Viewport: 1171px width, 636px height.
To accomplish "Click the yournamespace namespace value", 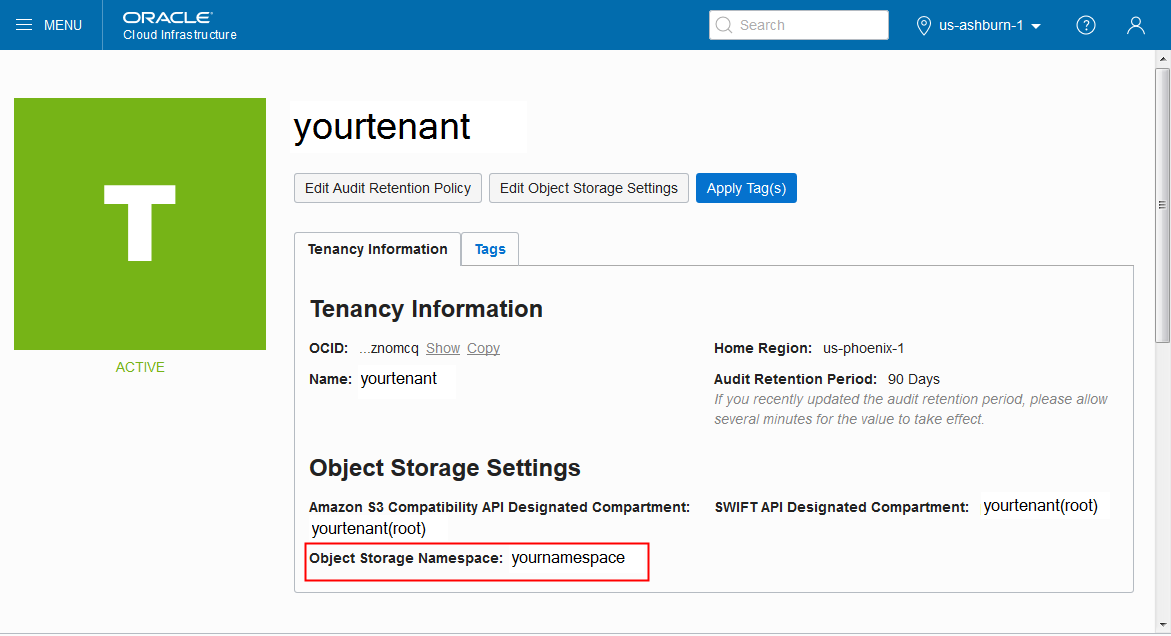I will point(568,558).
